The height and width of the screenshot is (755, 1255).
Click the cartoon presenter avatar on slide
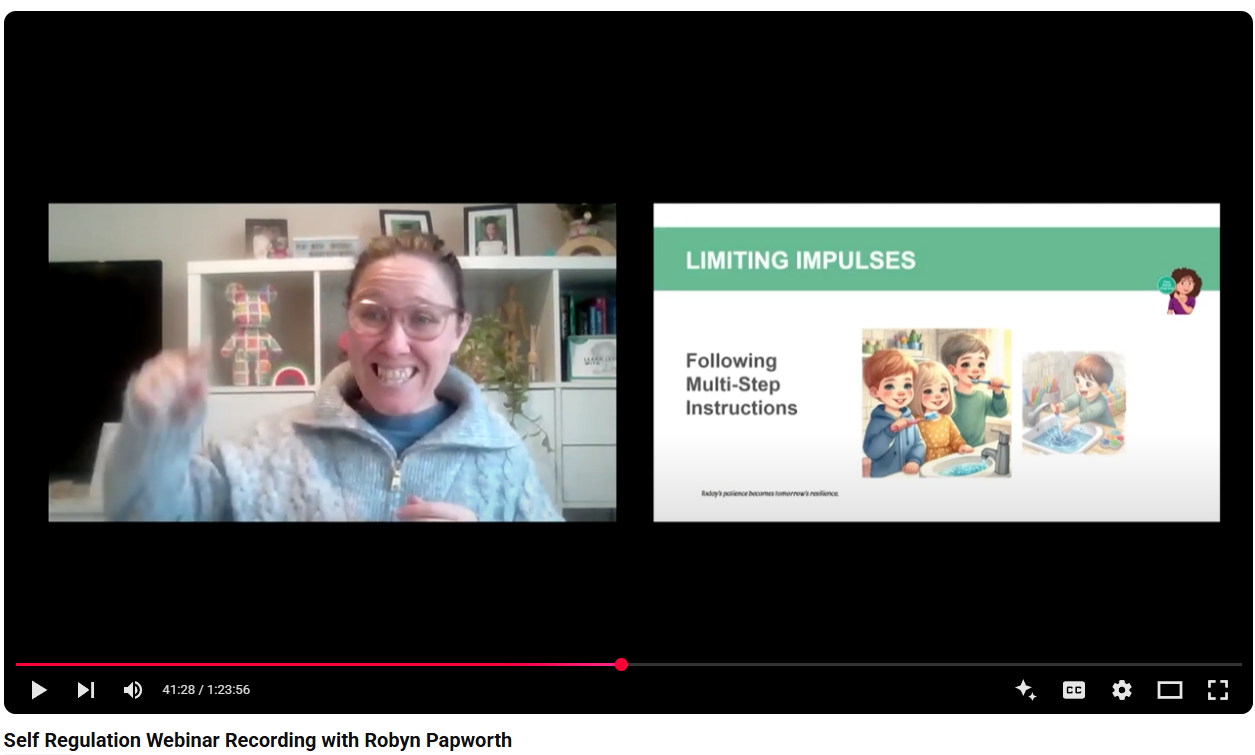click(x=1182, y=291)
